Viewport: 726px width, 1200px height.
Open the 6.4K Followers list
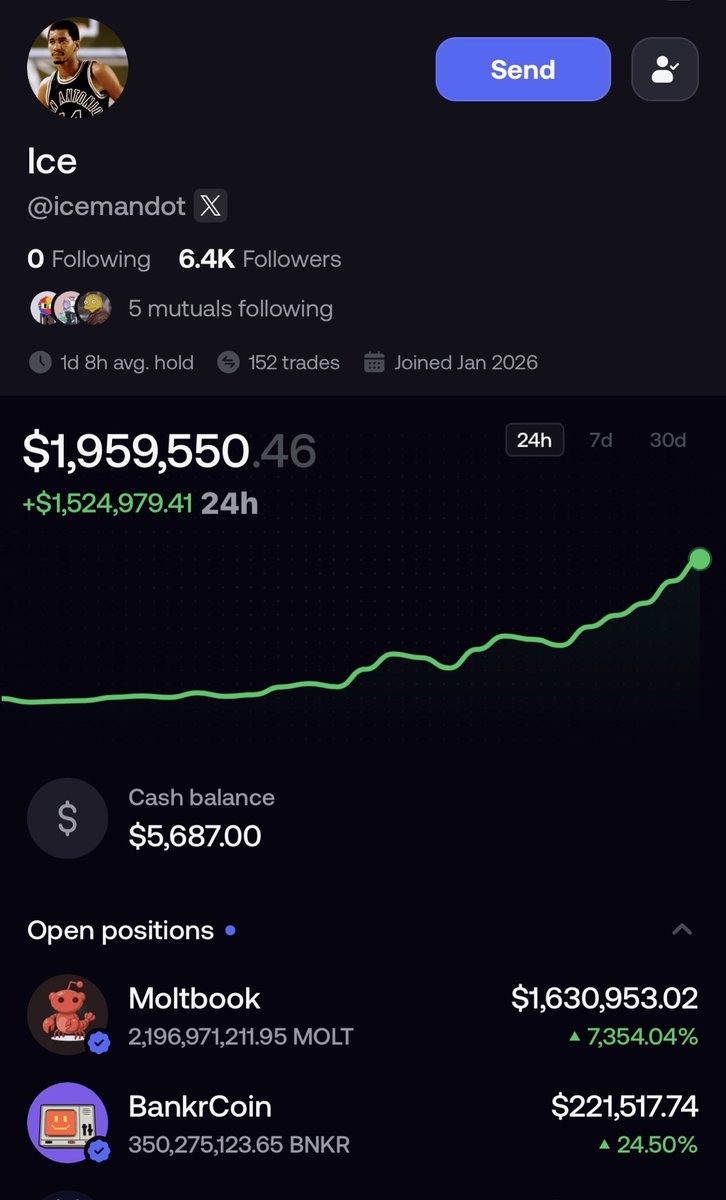pyautogui.click(x=260, y=259)
